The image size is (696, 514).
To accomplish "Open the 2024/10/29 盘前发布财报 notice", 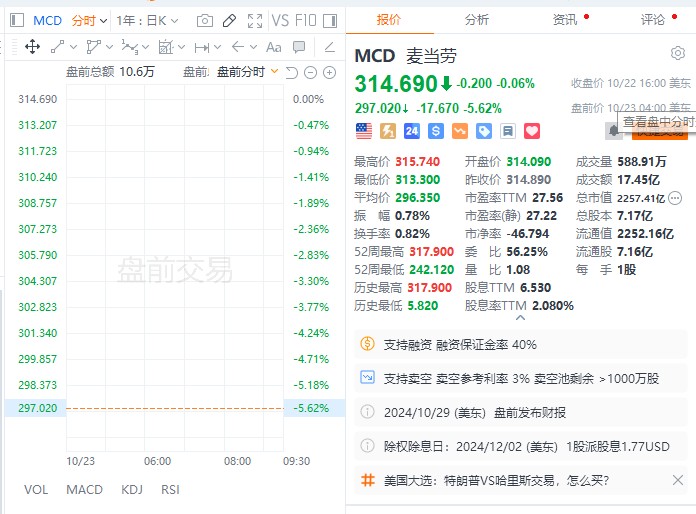I will coord(521,412).
